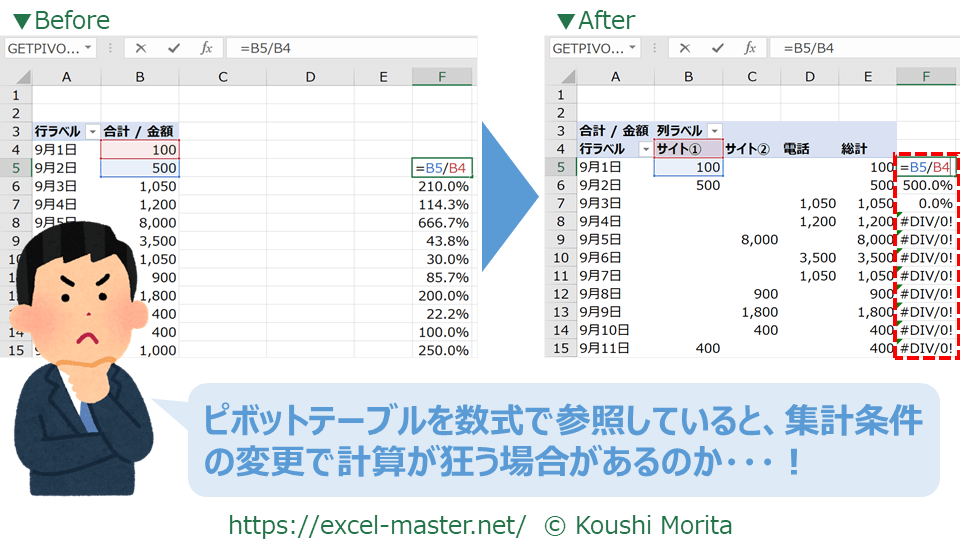Expand the Name Box dropdown in the Before panel
960x540 pixels.
point(89,48)
